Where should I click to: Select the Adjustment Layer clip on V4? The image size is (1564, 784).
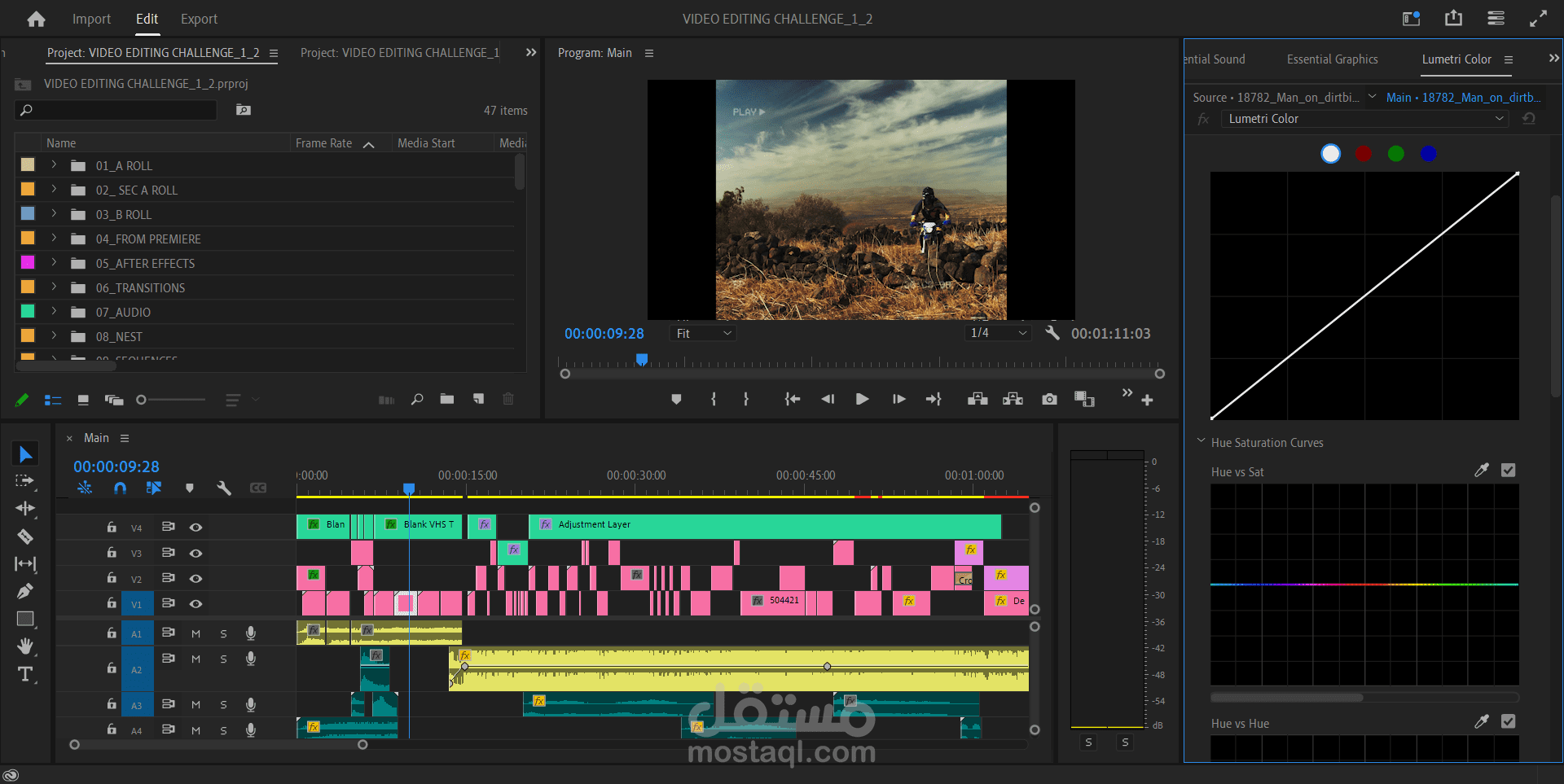[x=765, y=525]
